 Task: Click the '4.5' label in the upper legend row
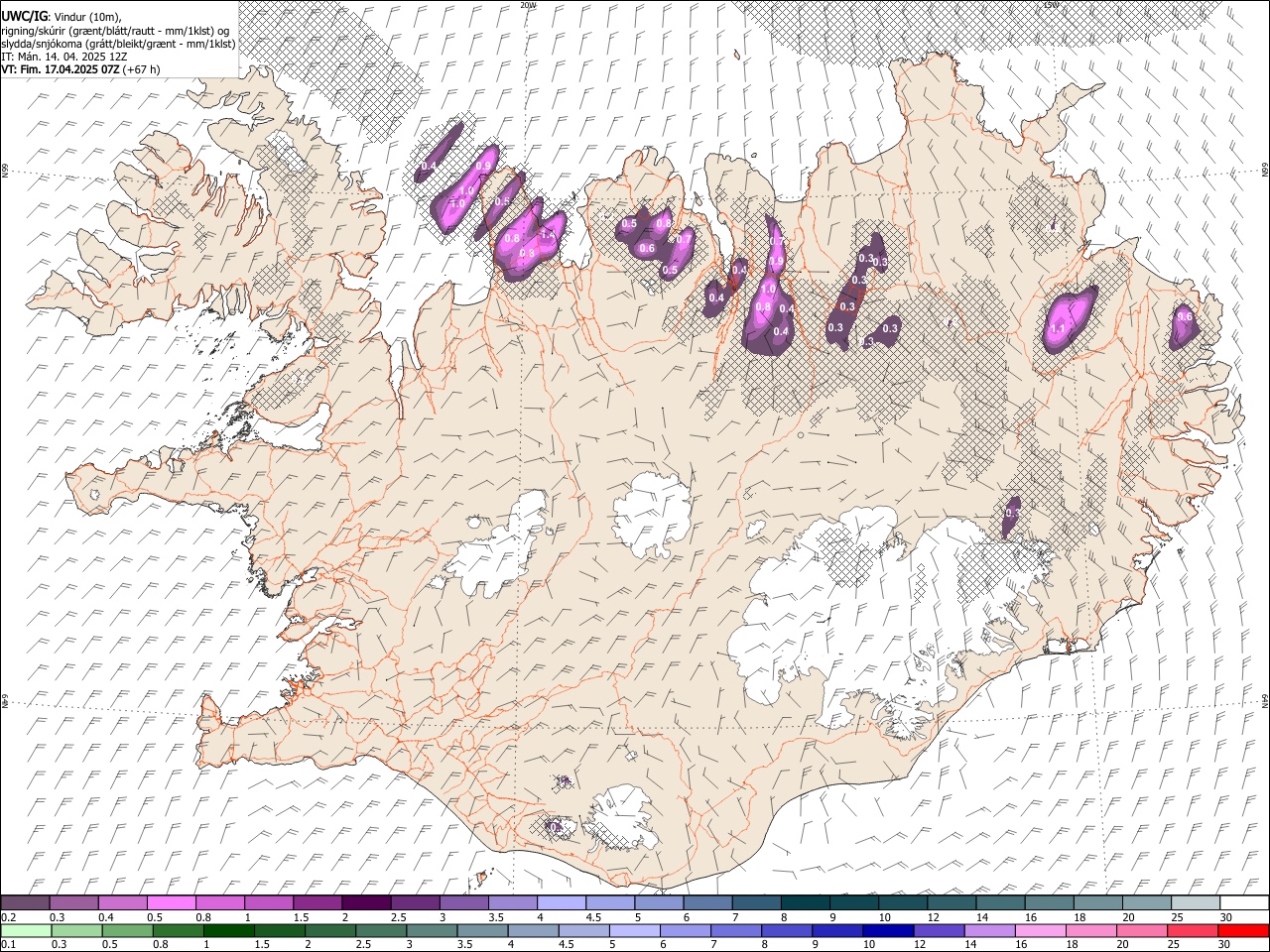[593, 917]
